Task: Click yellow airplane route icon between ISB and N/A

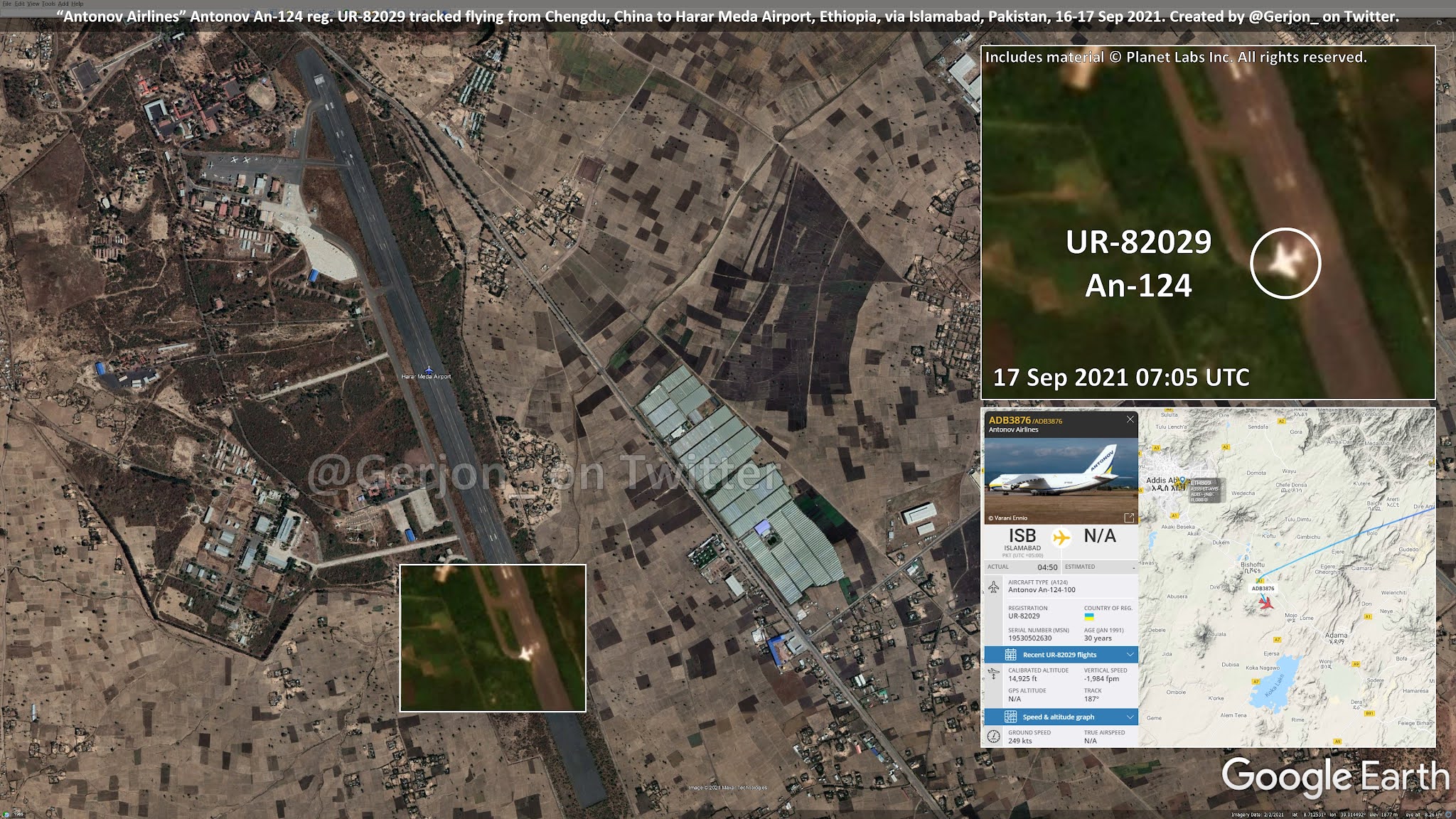Action: click(1061, 537)
